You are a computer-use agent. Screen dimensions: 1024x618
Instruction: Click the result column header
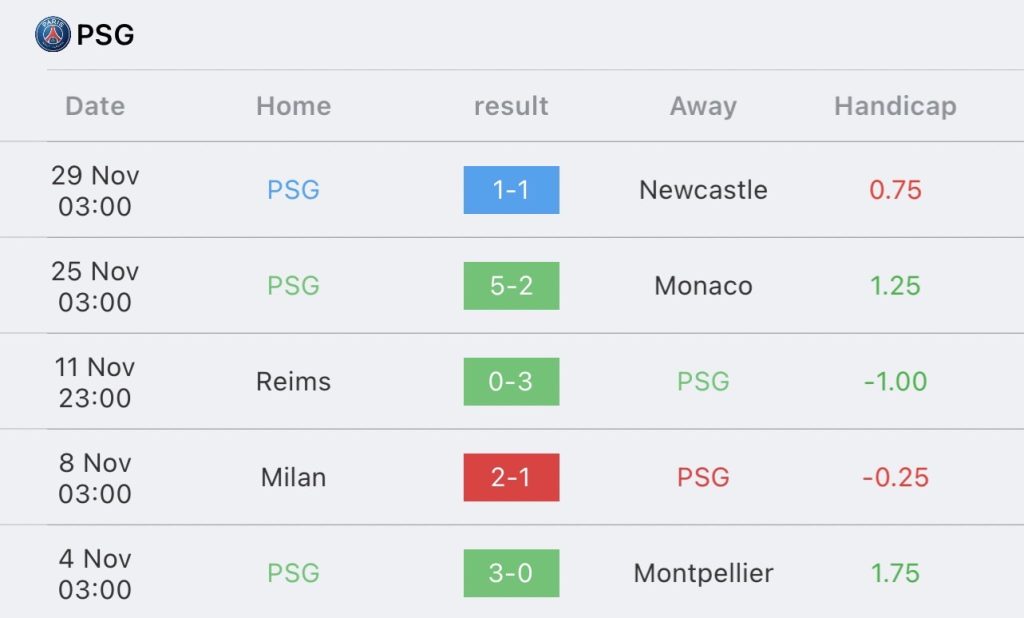click(511, 106)
